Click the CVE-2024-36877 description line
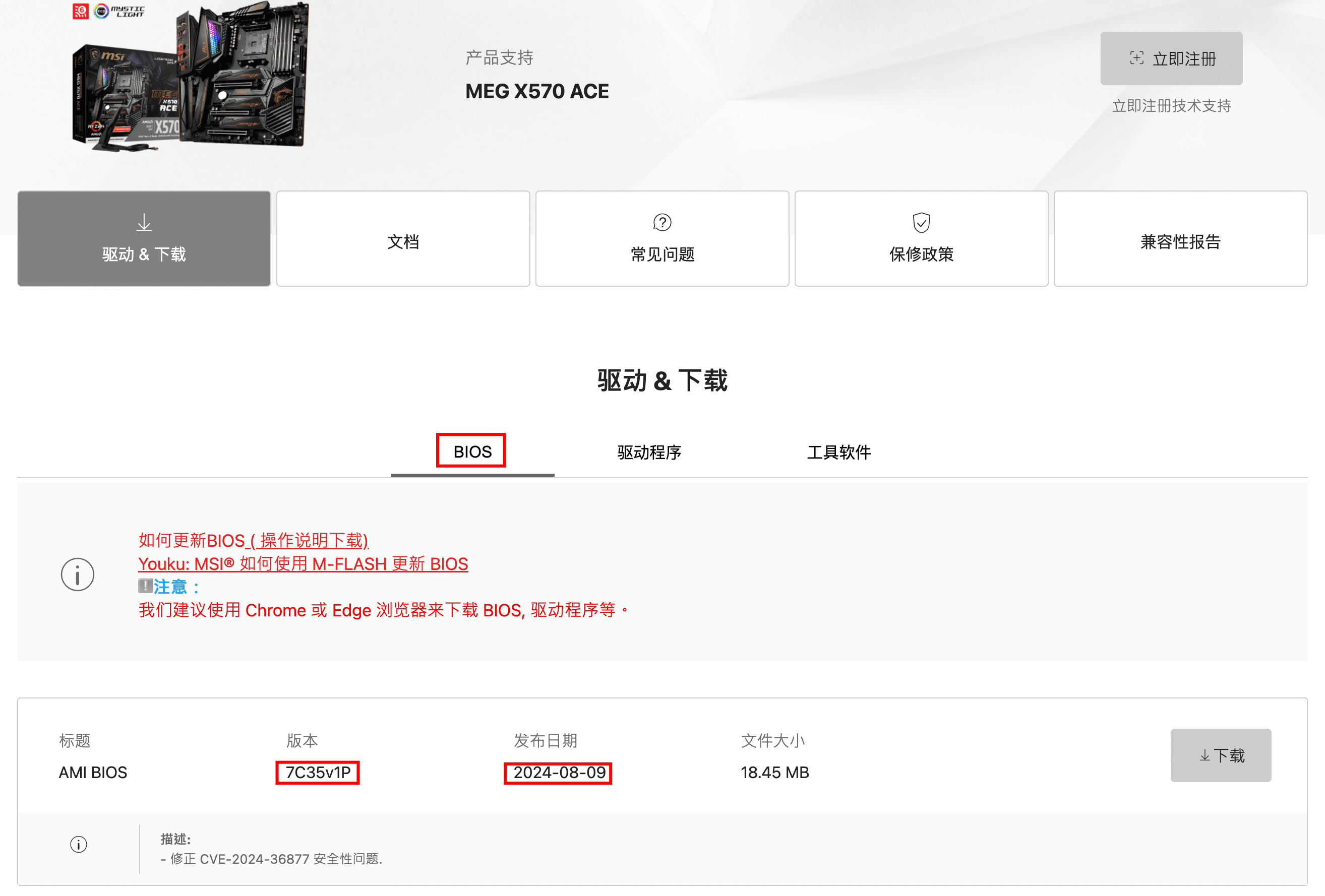This screenshot has height=896, width=1325. point(271,858)
